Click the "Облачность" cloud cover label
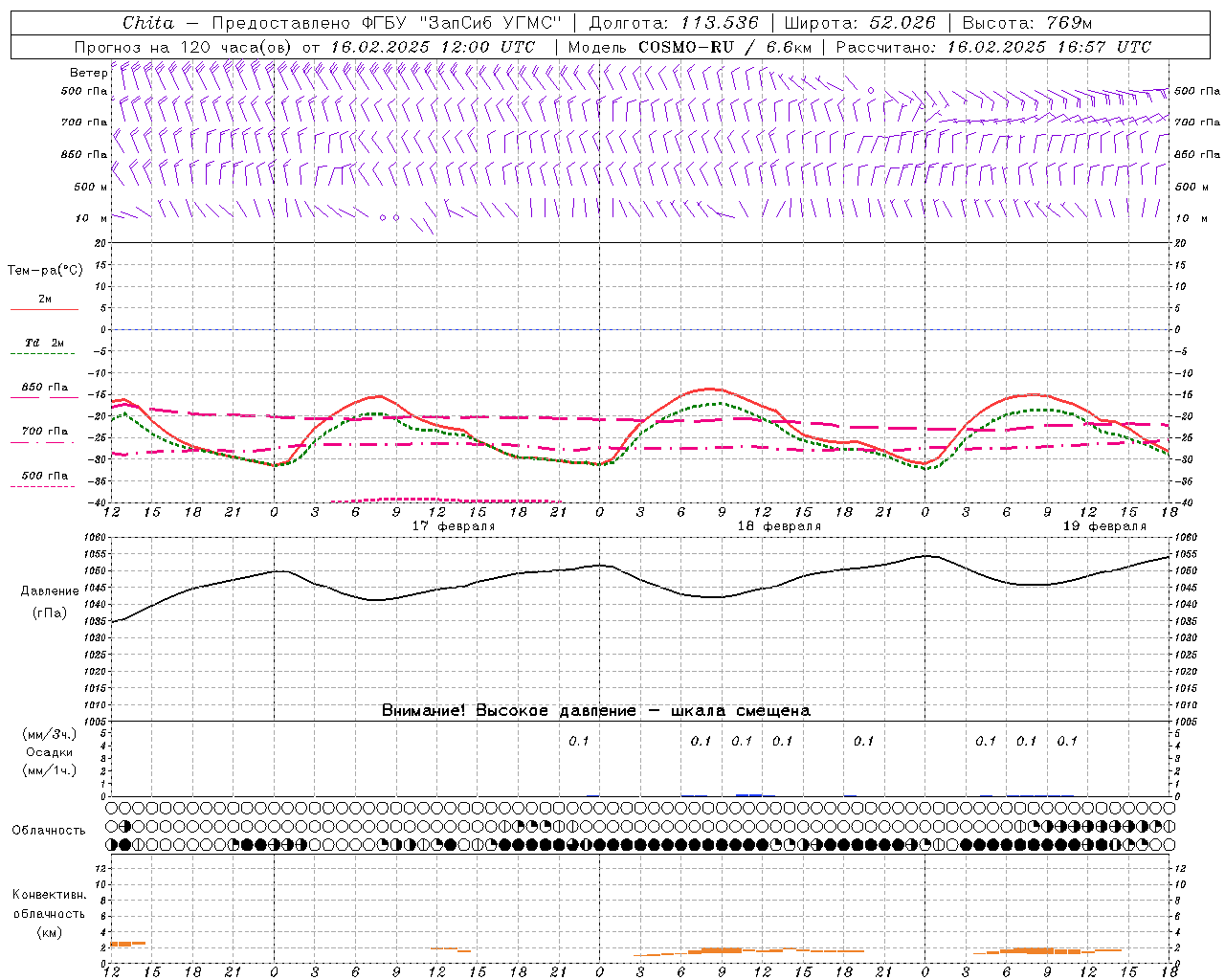 point(49,831)
